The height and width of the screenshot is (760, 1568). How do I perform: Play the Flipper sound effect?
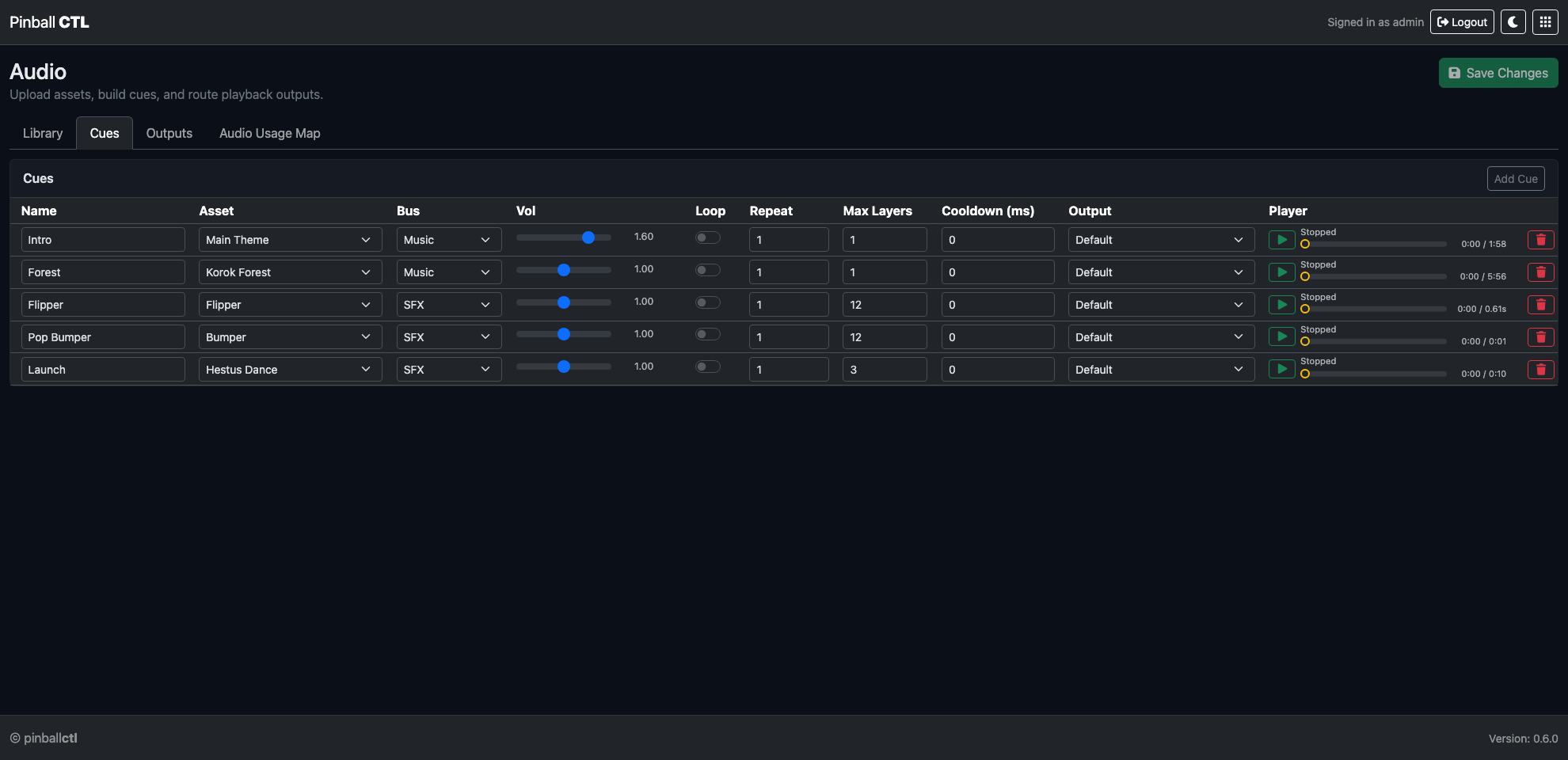click(1281, 304)
